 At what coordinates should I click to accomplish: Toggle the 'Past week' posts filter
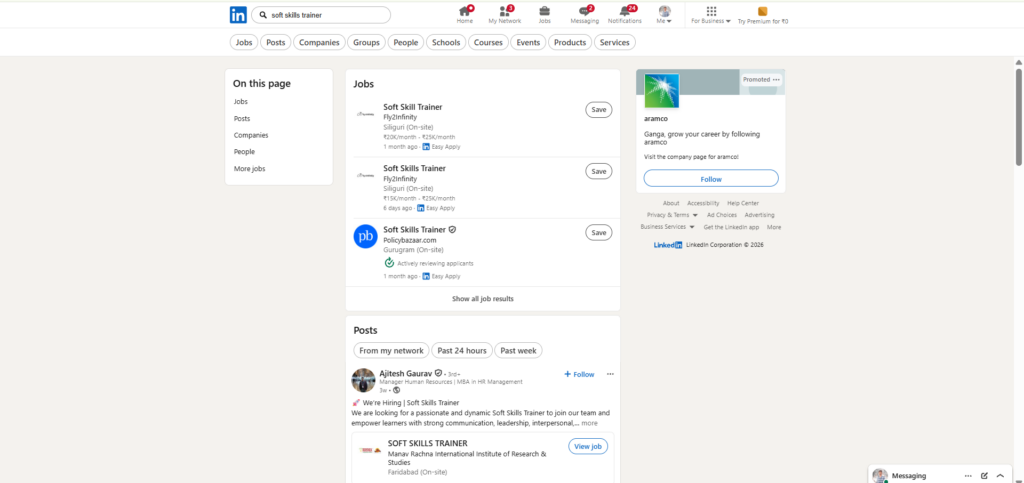point(519,350)
